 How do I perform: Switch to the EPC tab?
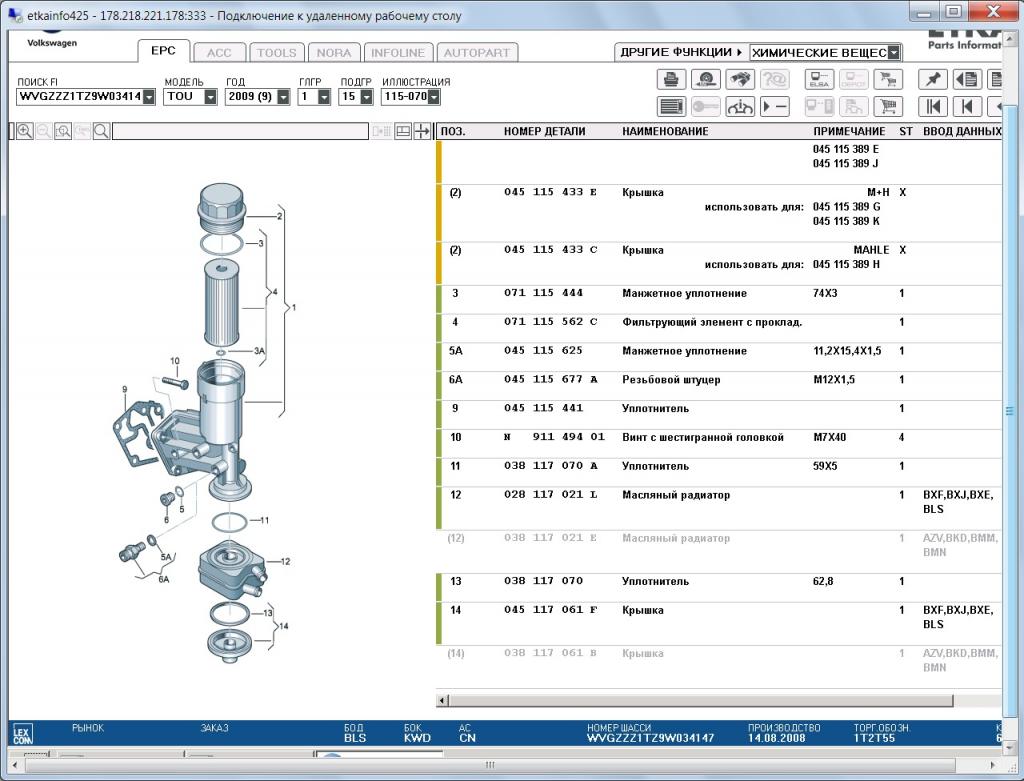coord(163,51)
